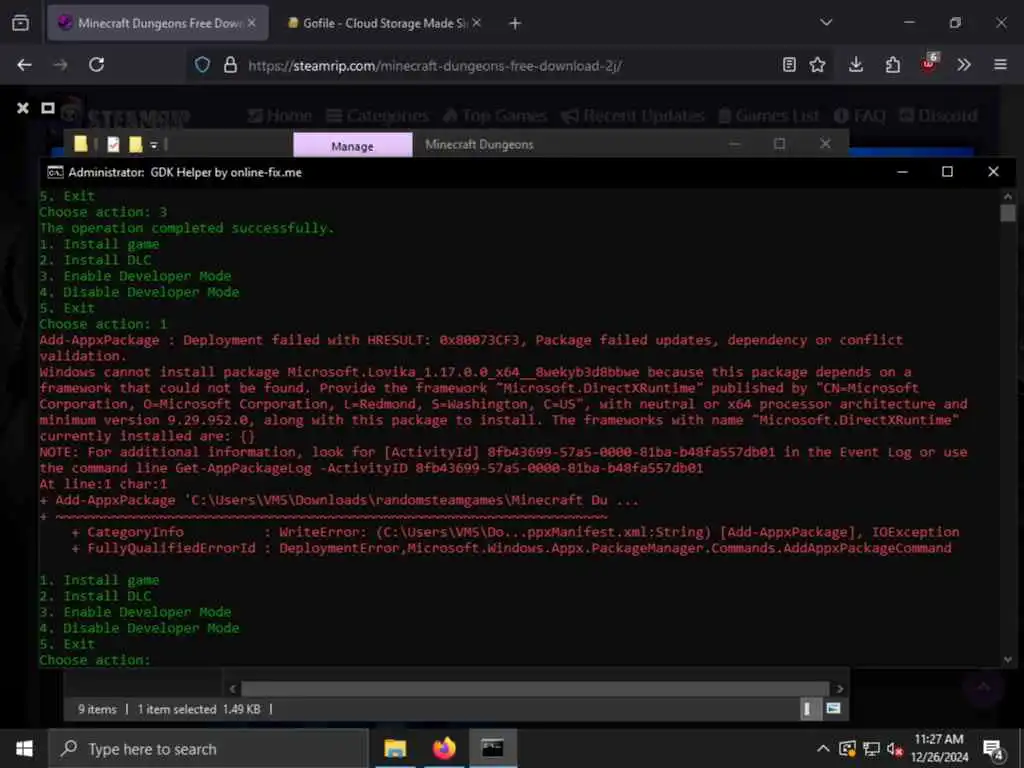Open the notification center icon
Image resolution: width=1024 pixels, height=768 pixels.
pyautogui.click(x=993, y=750)
